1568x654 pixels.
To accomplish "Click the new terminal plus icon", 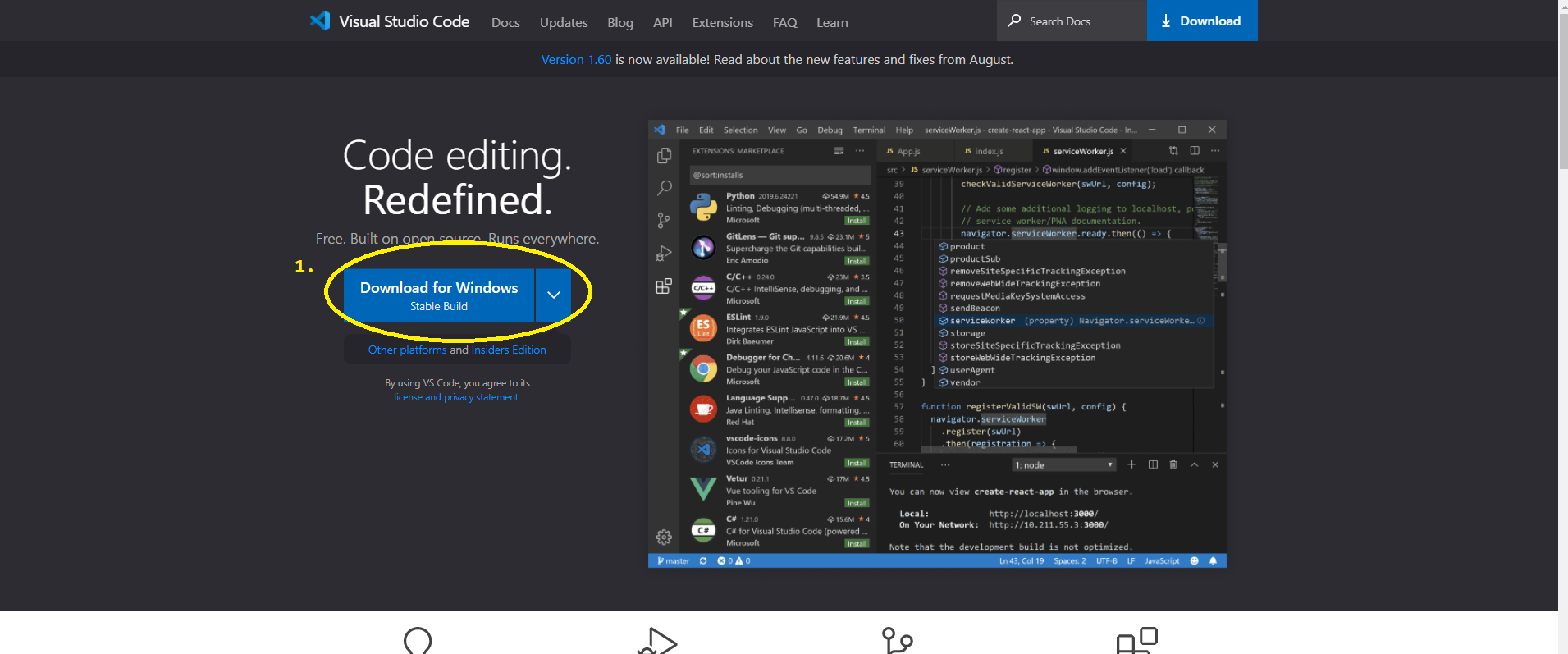I will pos(1131,464).
